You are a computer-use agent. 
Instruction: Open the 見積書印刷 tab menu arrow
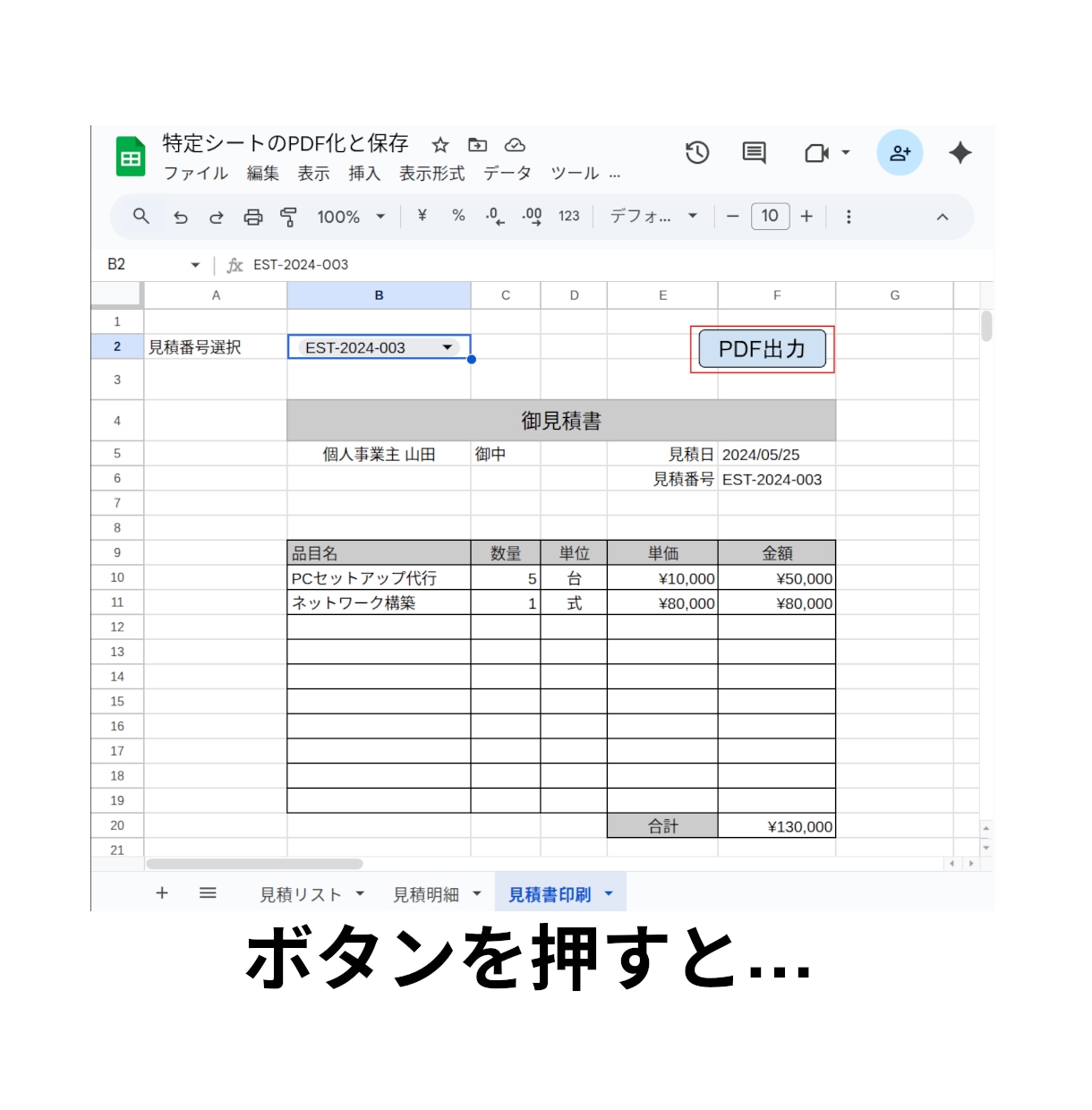[609, 893]
